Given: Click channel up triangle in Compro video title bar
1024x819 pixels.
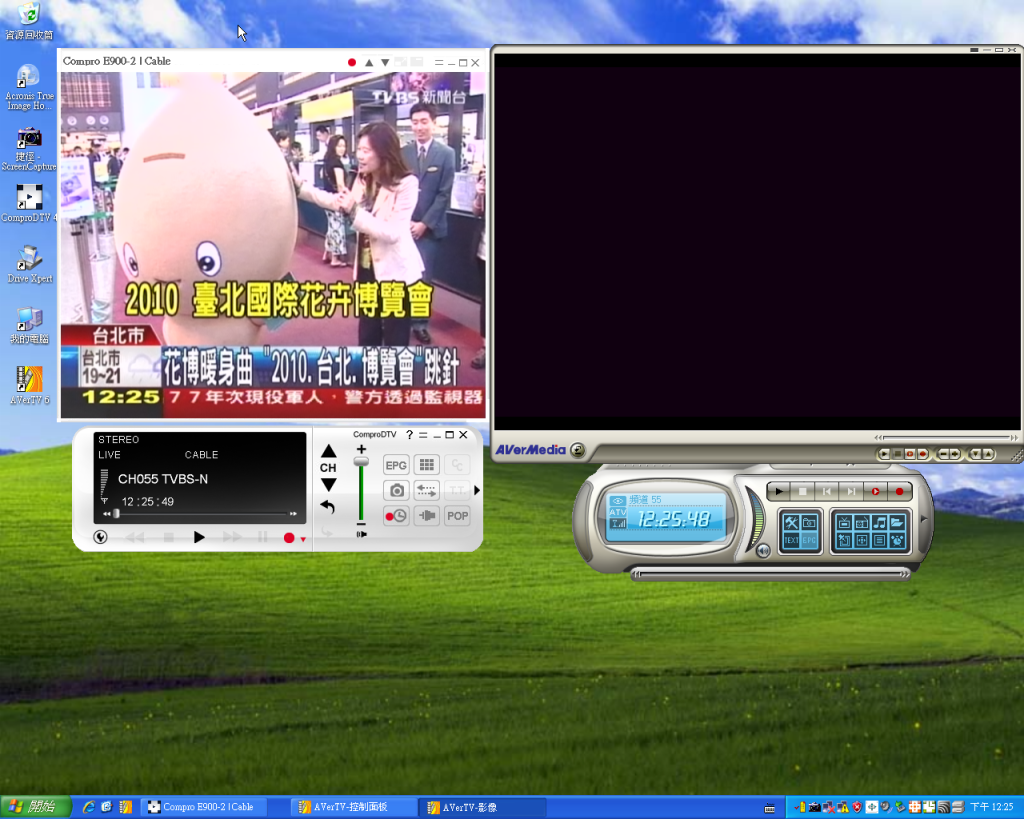Looking at the screenshot, I should point(369,63).
